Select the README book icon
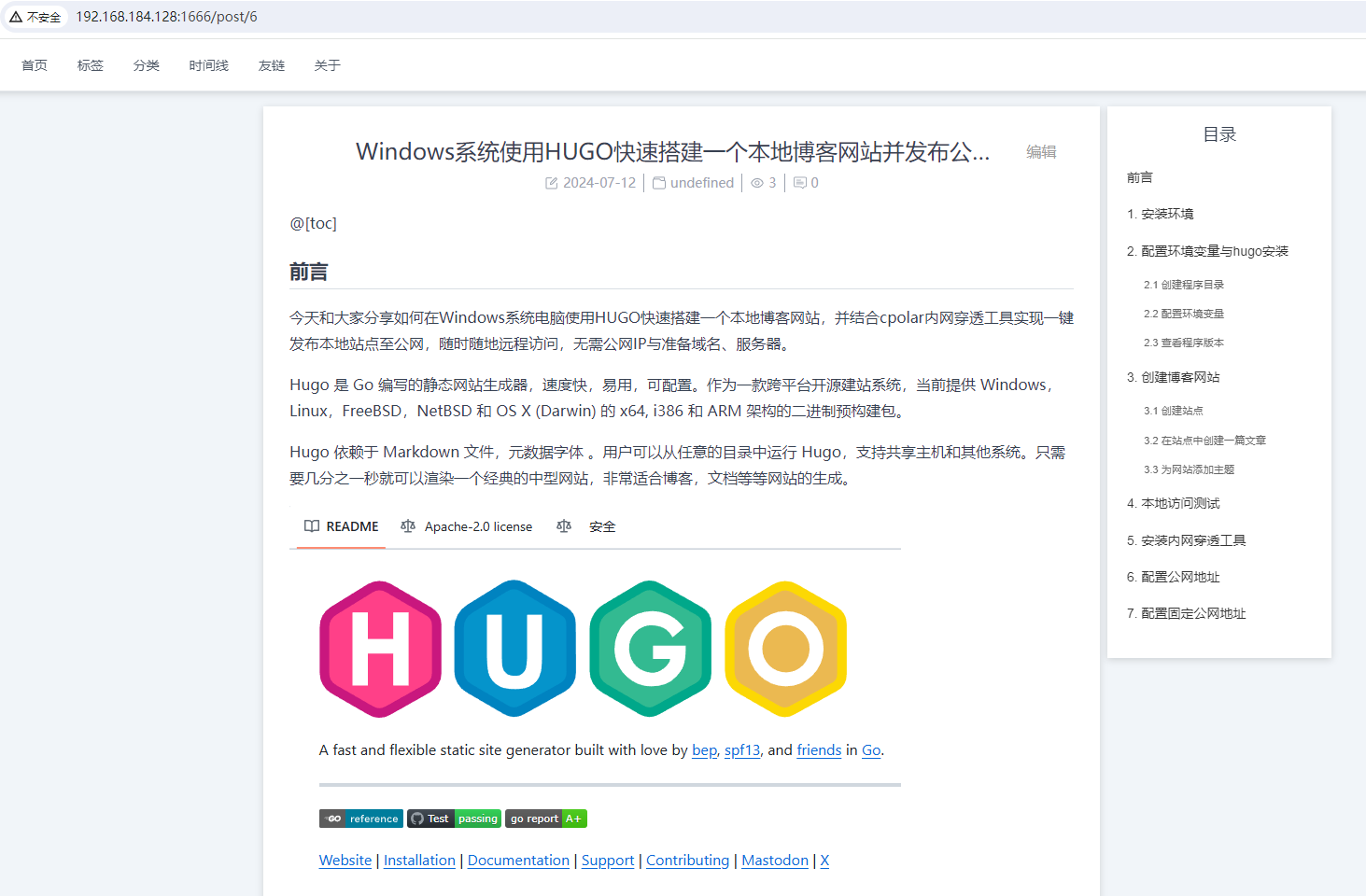Image resolution: width=1366 pixels, height=896 pixels. [x=311, y=525]
